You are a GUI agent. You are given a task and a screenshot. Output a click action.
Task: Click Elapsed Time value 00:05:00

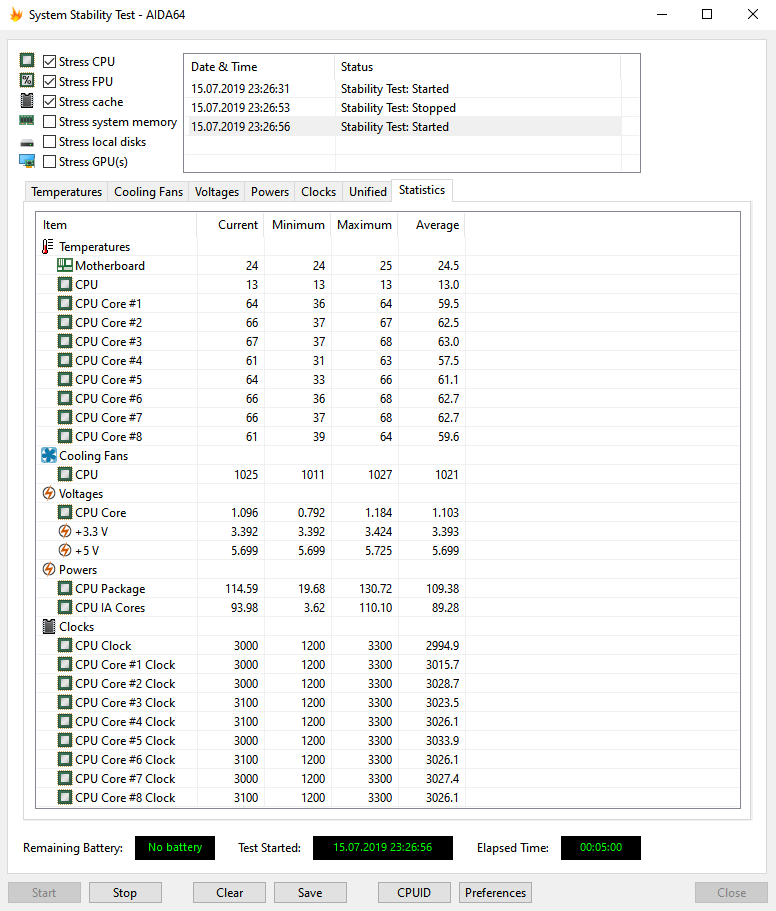(601, 848)
